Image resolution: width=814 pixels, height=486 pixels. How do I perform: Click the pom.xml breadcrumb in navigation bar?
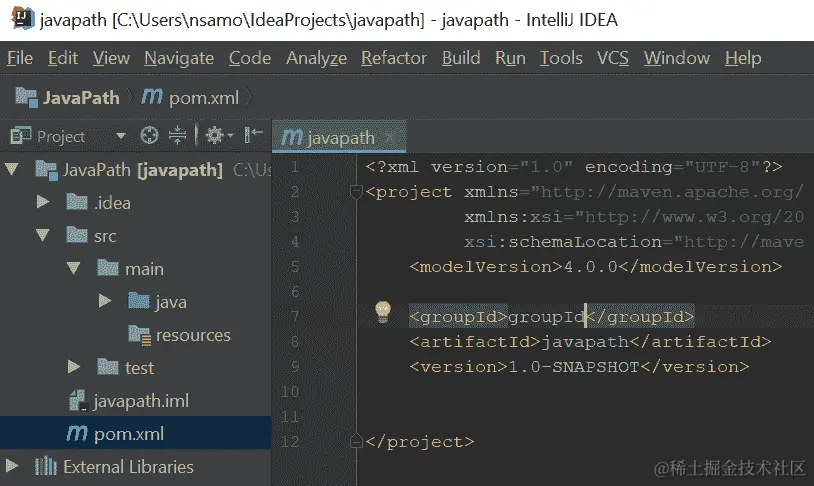pos(191,98)
